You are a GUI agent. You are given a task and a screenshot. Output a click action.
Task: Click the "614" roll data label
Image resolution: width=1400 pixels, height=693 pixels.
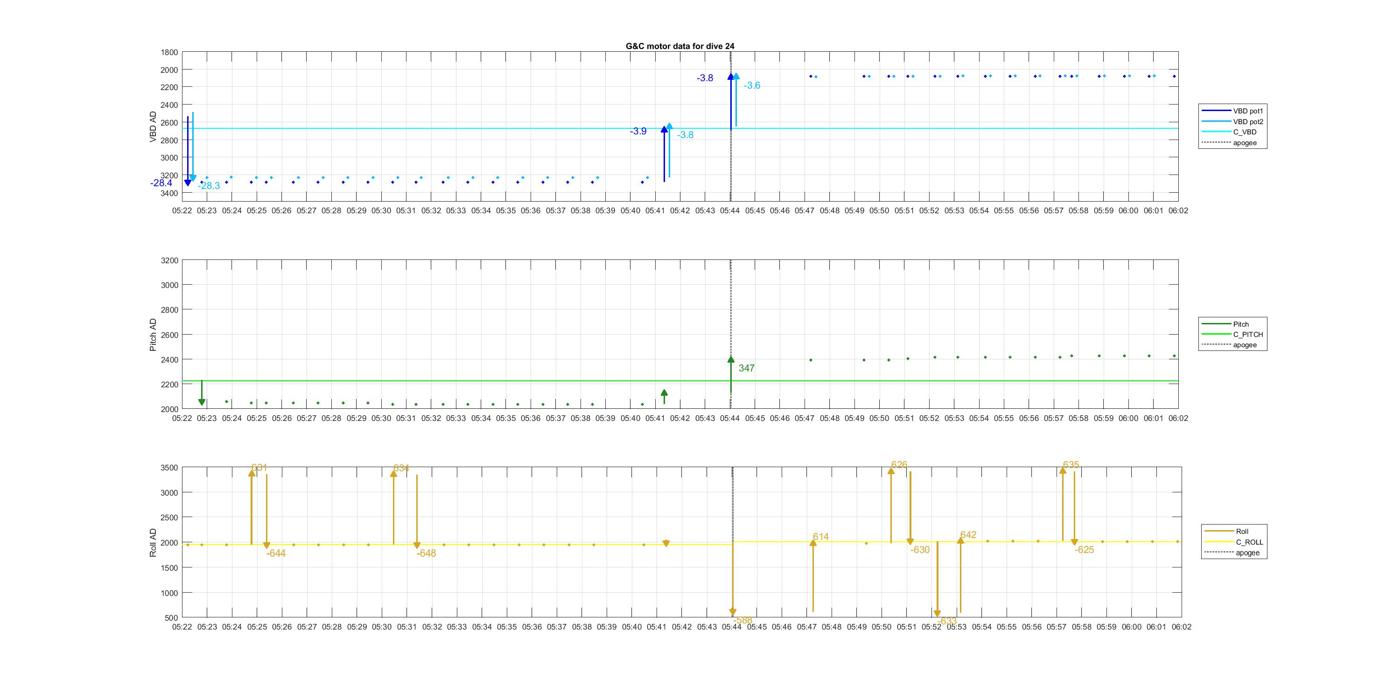click(821, 537)
